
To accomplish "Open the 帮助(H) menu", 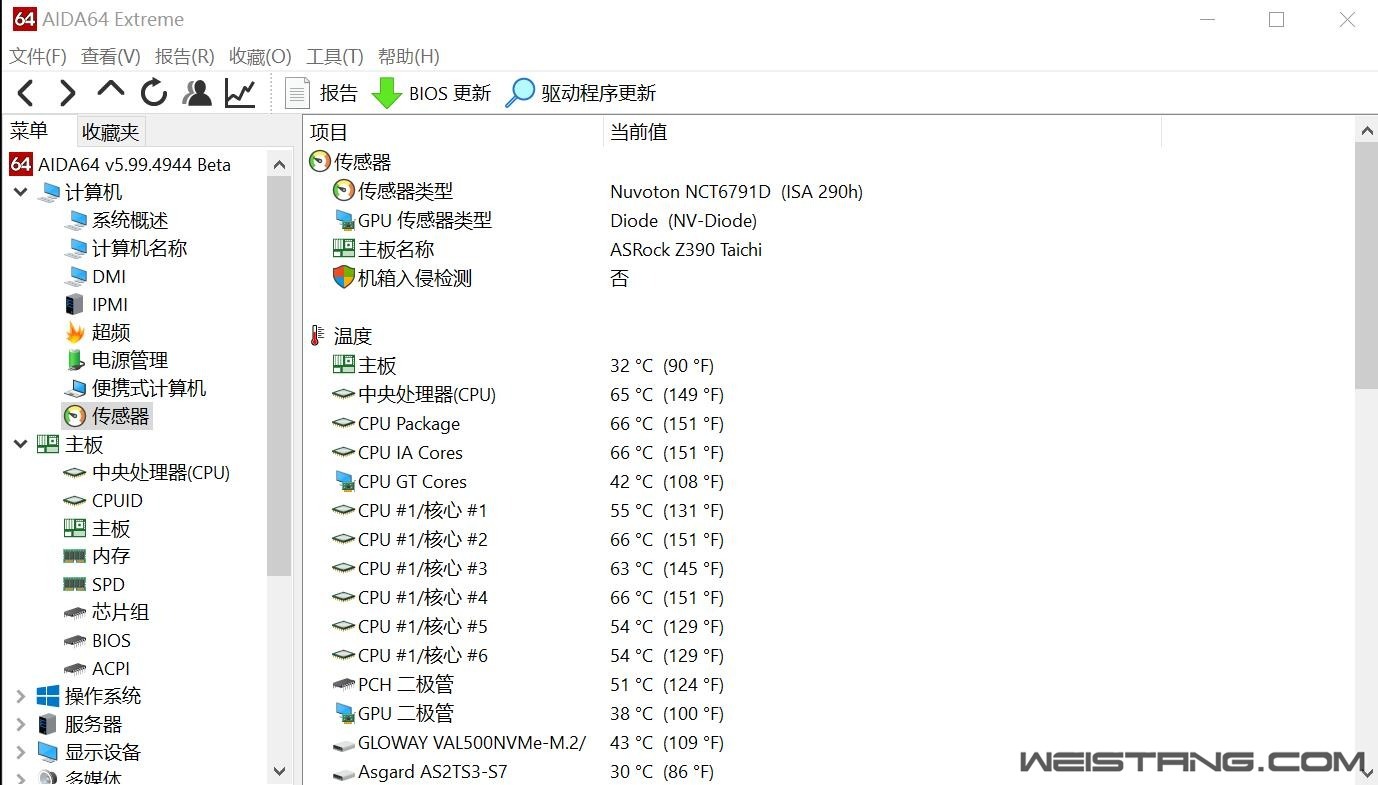I will (409, 56).
